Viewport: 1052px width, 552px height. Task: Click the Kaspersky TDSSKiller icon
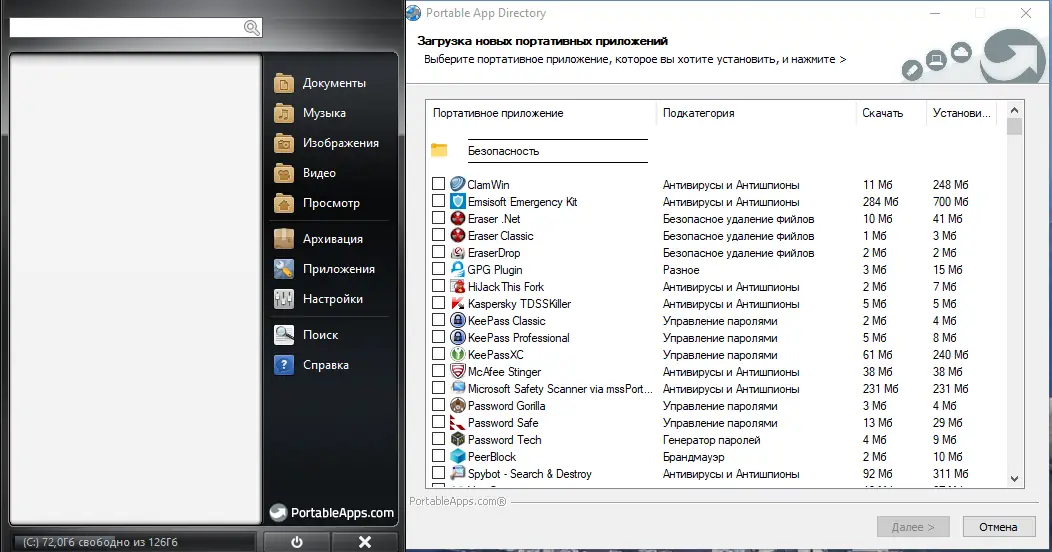coord(458,303)
